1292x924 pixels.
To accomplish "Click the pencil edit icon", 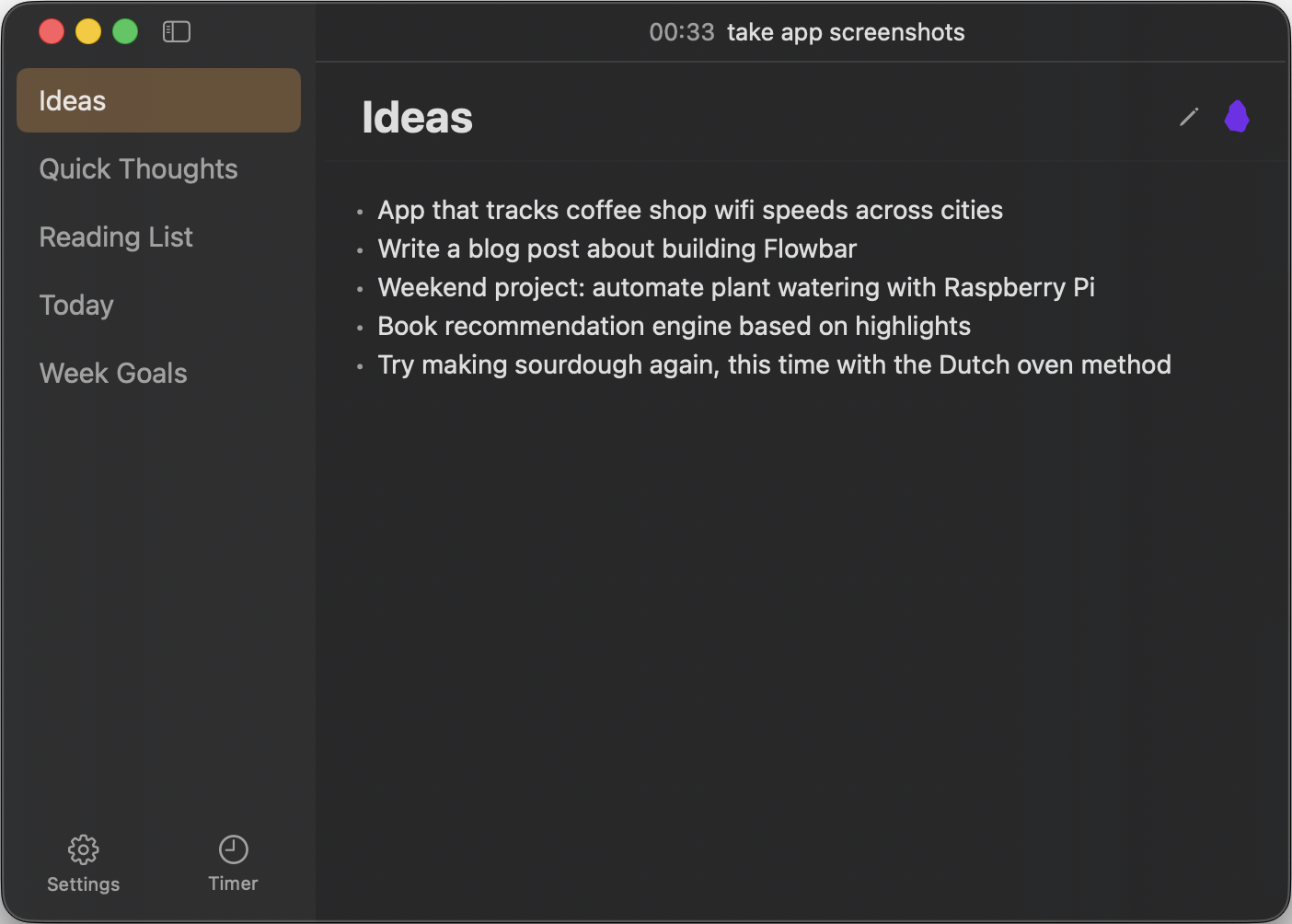I will 1189,117.
